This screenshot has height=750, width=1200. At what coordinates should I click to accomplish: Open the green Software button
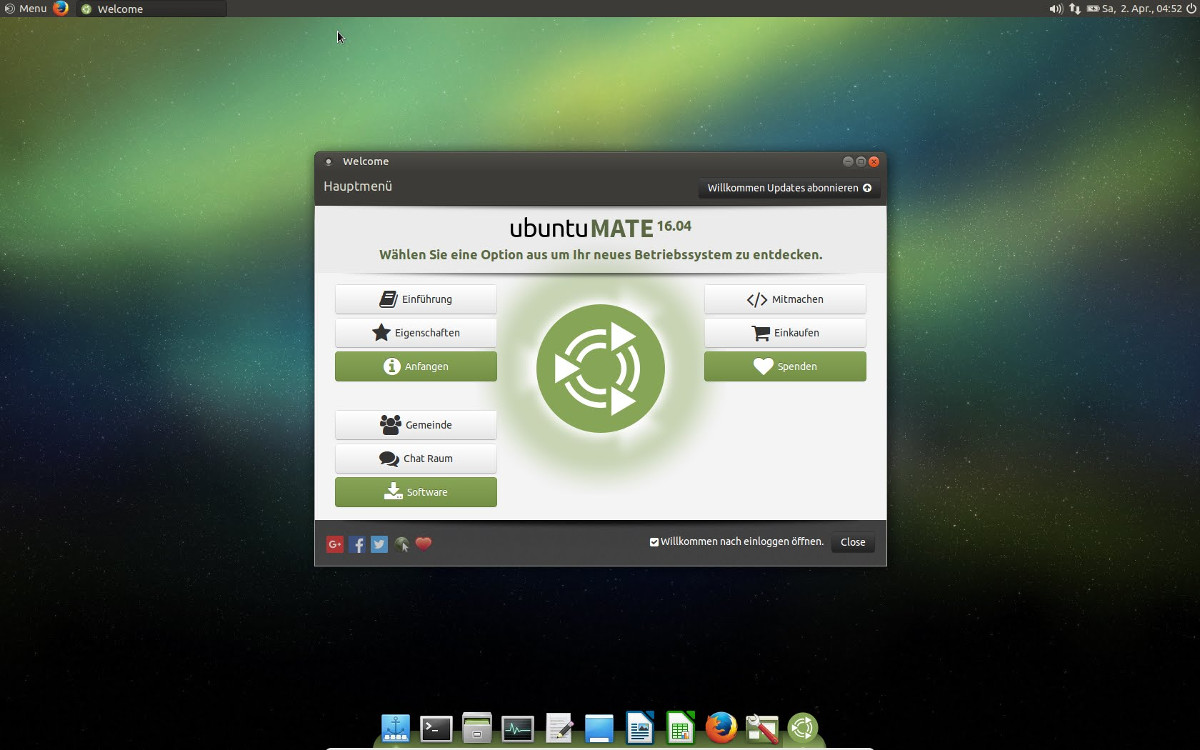coord(416,493)
